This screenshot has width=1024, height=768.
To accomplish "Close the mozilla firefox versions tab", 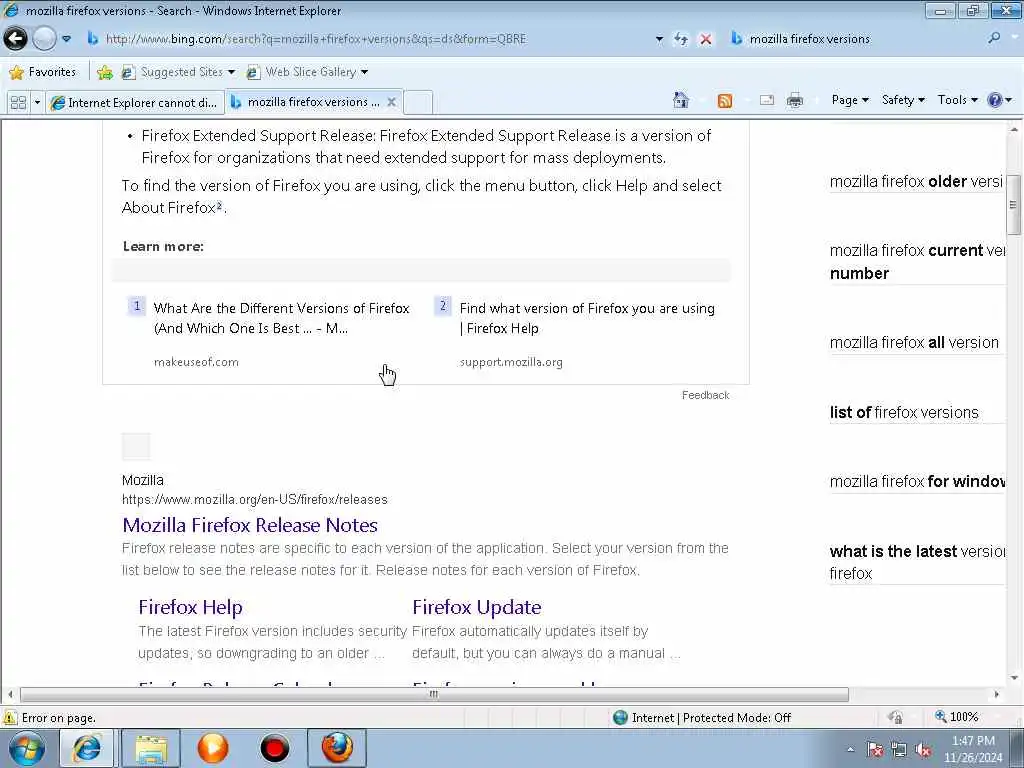I will (x=391, y=102).
